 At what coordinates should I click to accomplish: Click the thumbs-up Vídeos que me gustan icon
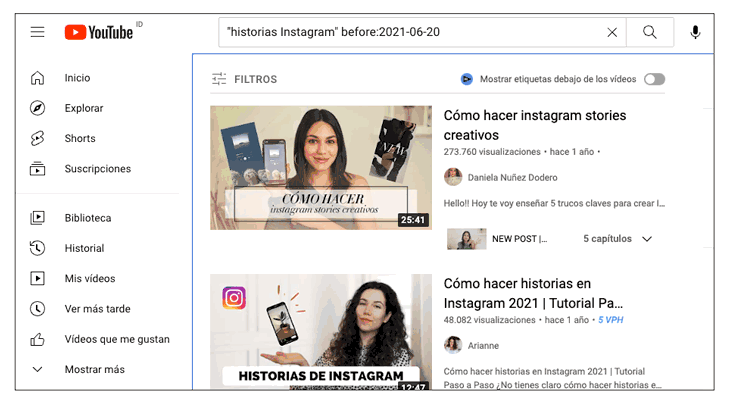pyautogui.click(x=37, y=339)
